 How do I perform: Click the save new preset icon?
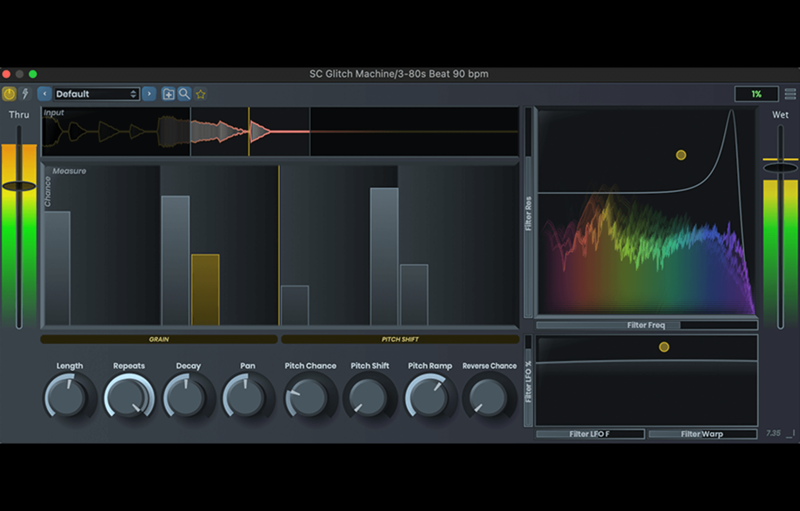(168, 94)
